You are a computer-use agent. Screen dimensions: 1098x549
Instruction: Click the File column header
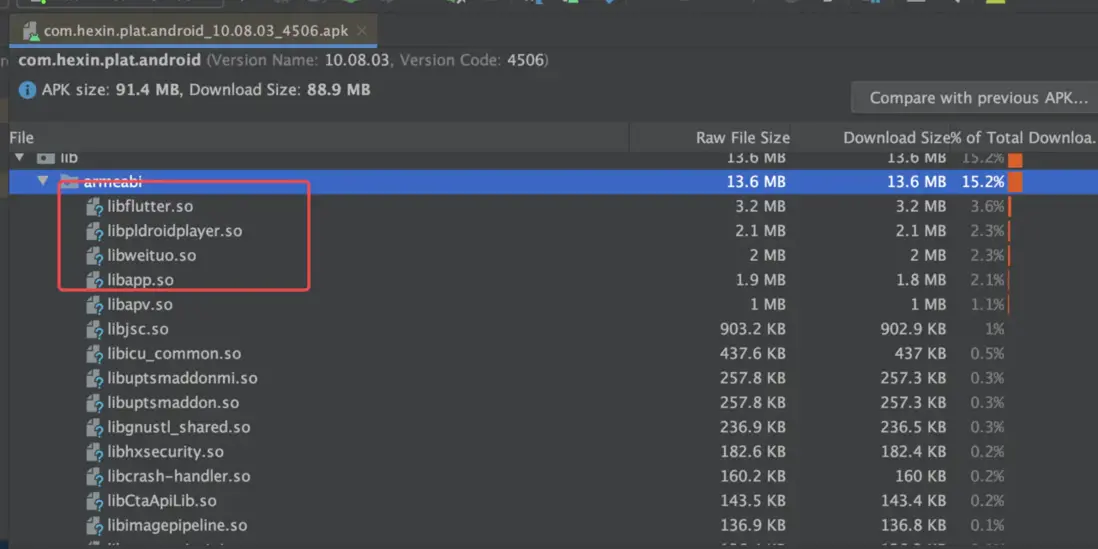coord(22,138)
